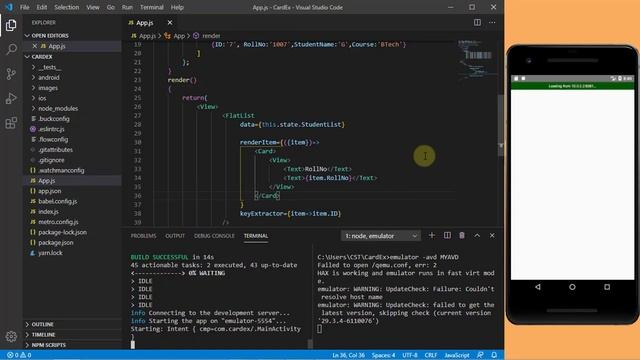This screenshot has height=360, width=640.
Task: Click App breadcrumb in editor path
Action: tap(179, 36)
